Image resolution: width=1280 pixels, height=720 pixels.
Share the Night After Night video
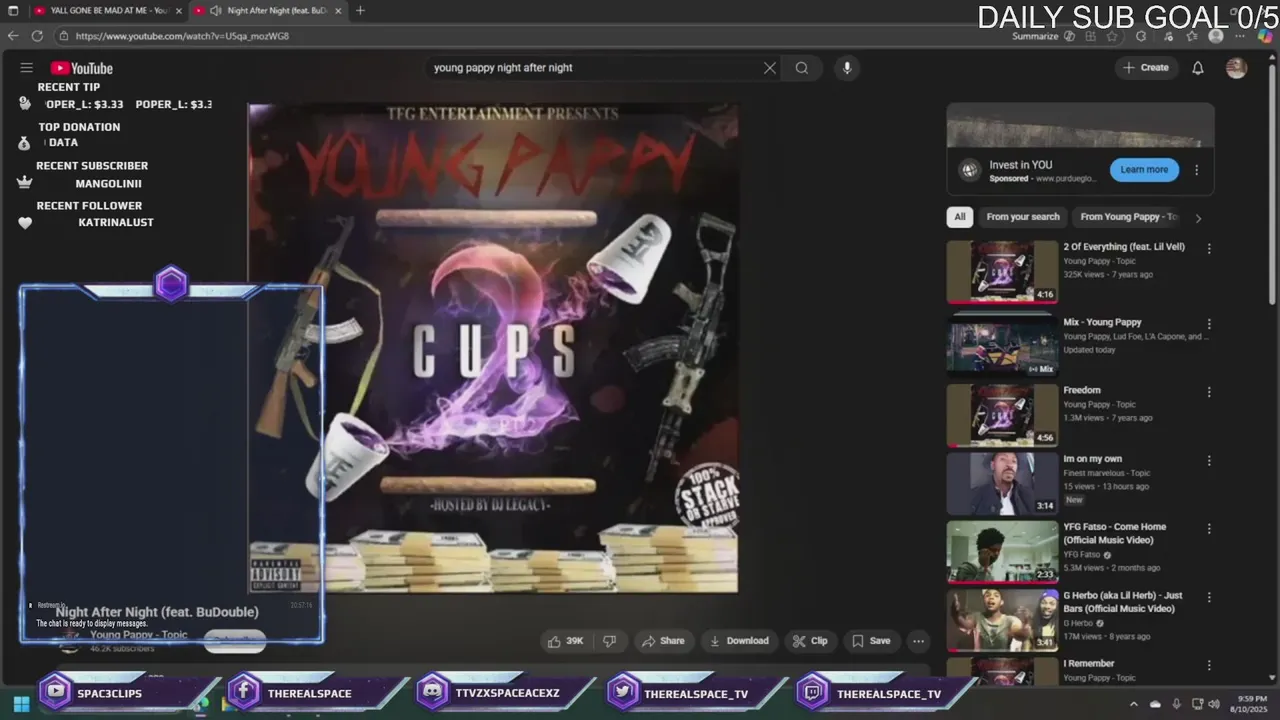pyautogui.click(x=663, y=641)
